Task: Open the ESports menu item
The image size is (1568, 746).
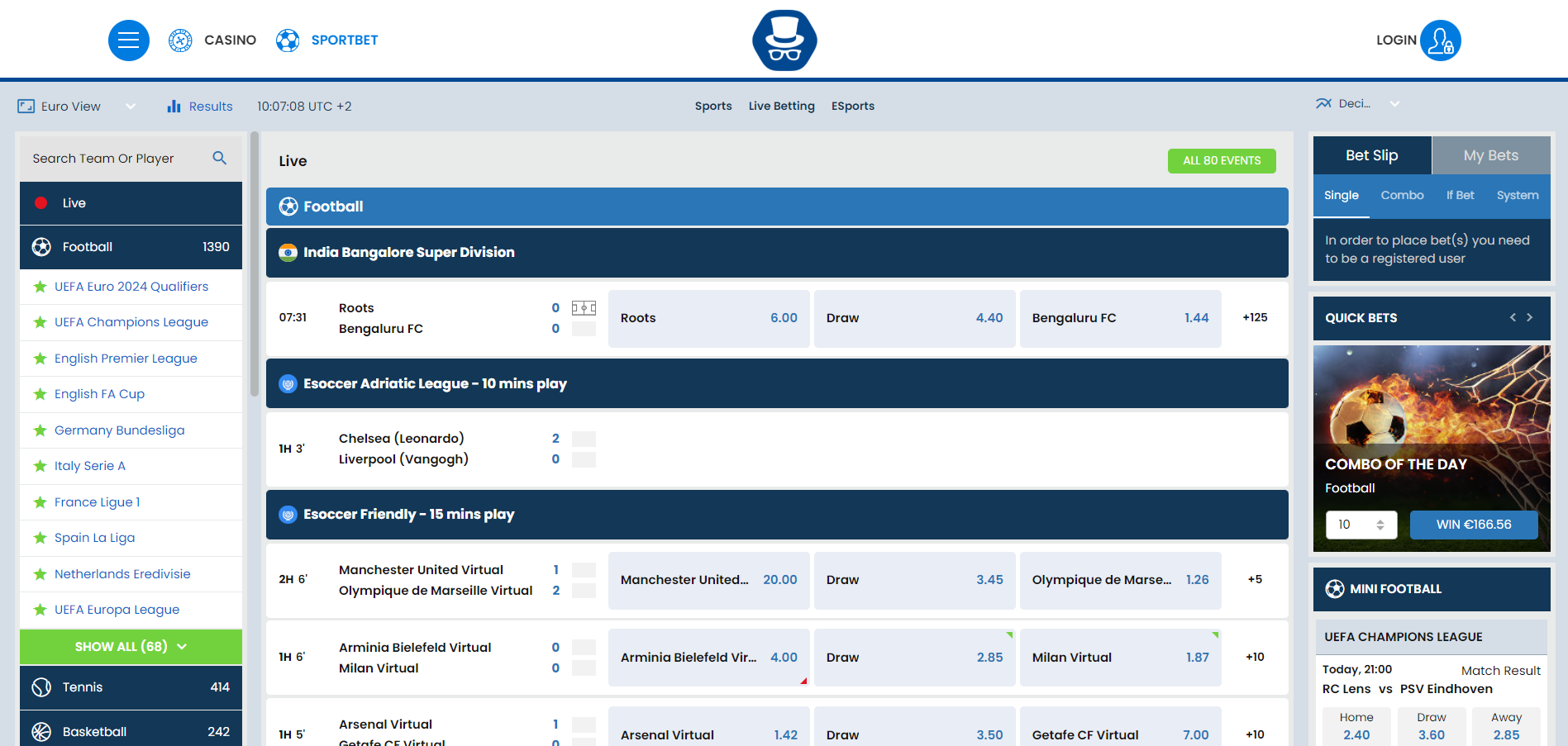Action: 853,106
